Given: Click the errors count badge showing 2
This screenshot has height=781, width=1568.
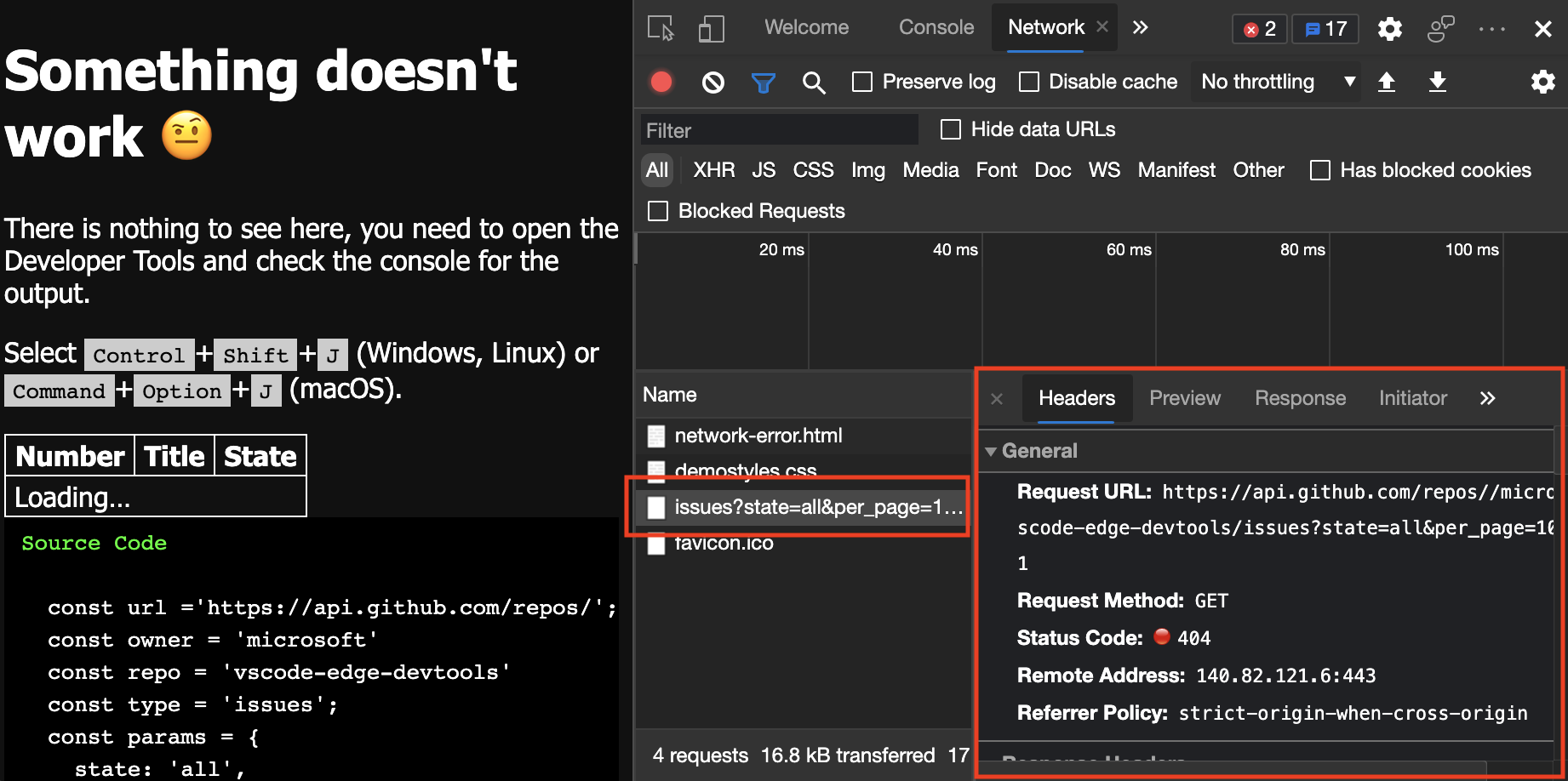Looking at the screenshot, I should click(1260, 29).
